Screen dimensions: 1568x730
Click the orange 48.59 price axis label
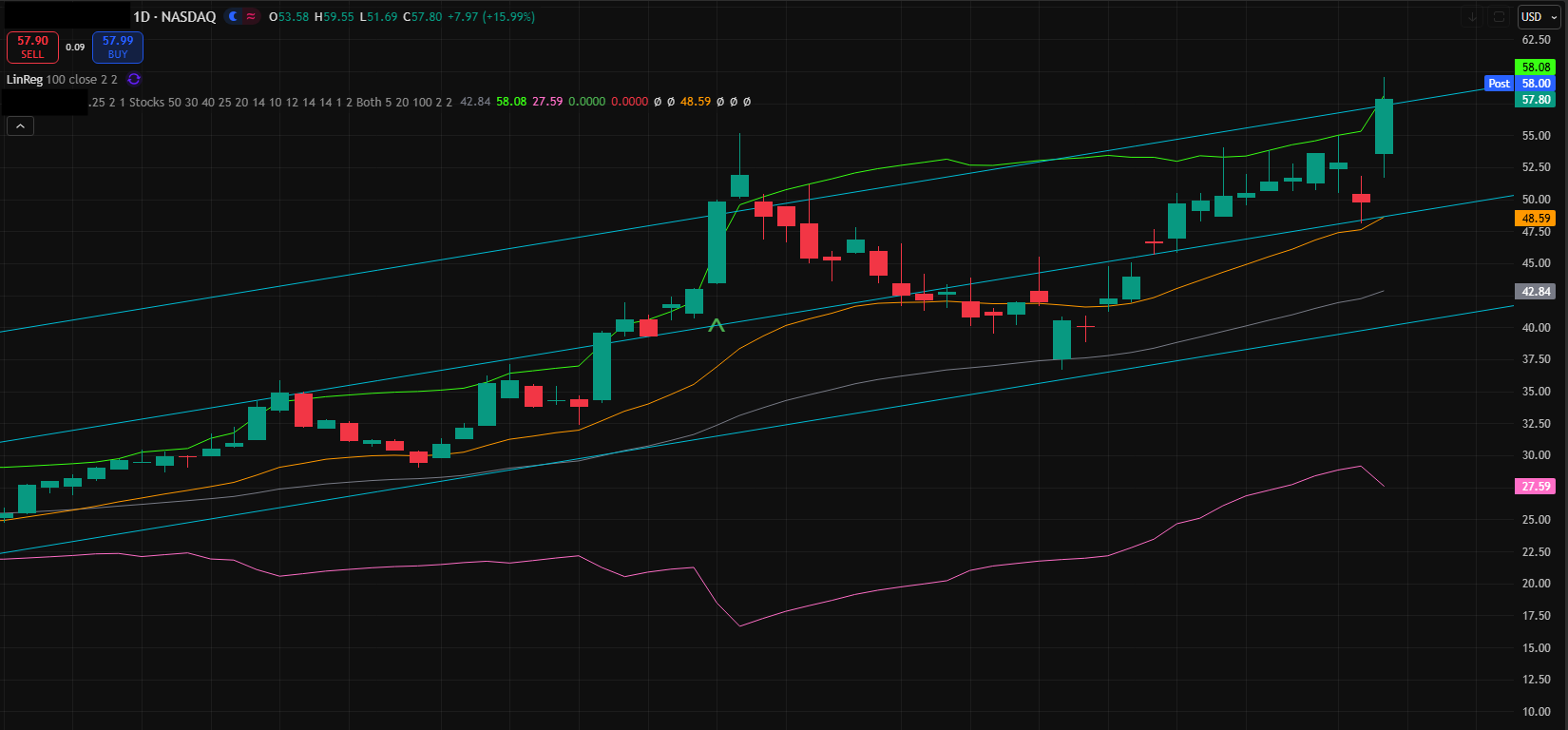click(x=1536, y=219)
